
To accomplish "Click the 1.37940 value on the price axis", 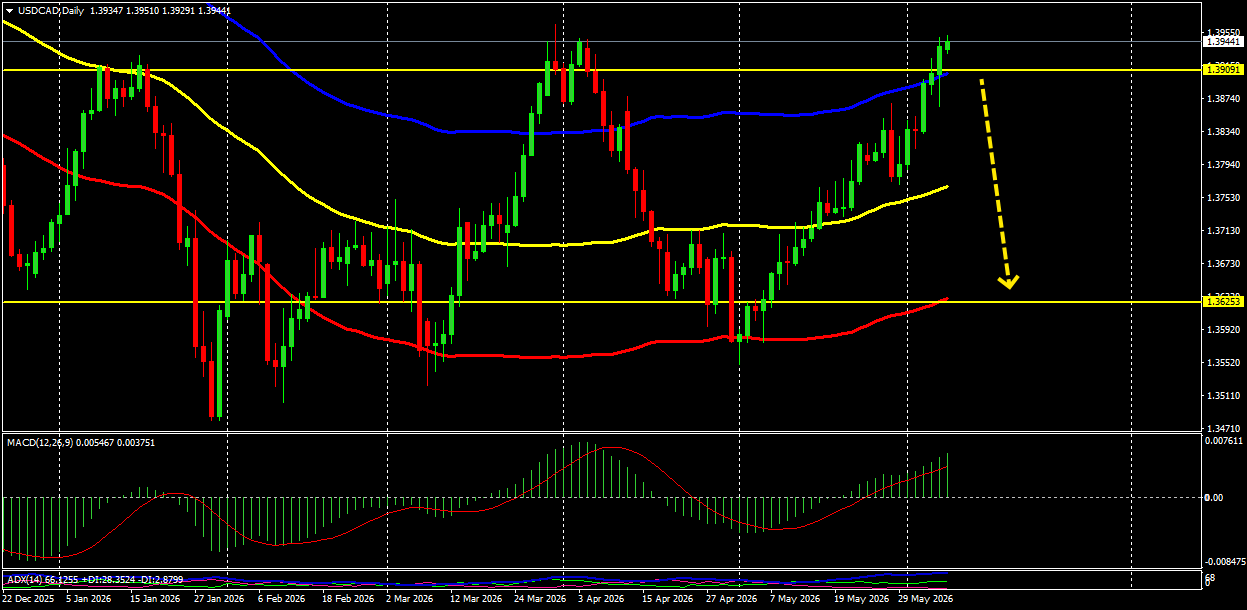I will [1223, 165].
